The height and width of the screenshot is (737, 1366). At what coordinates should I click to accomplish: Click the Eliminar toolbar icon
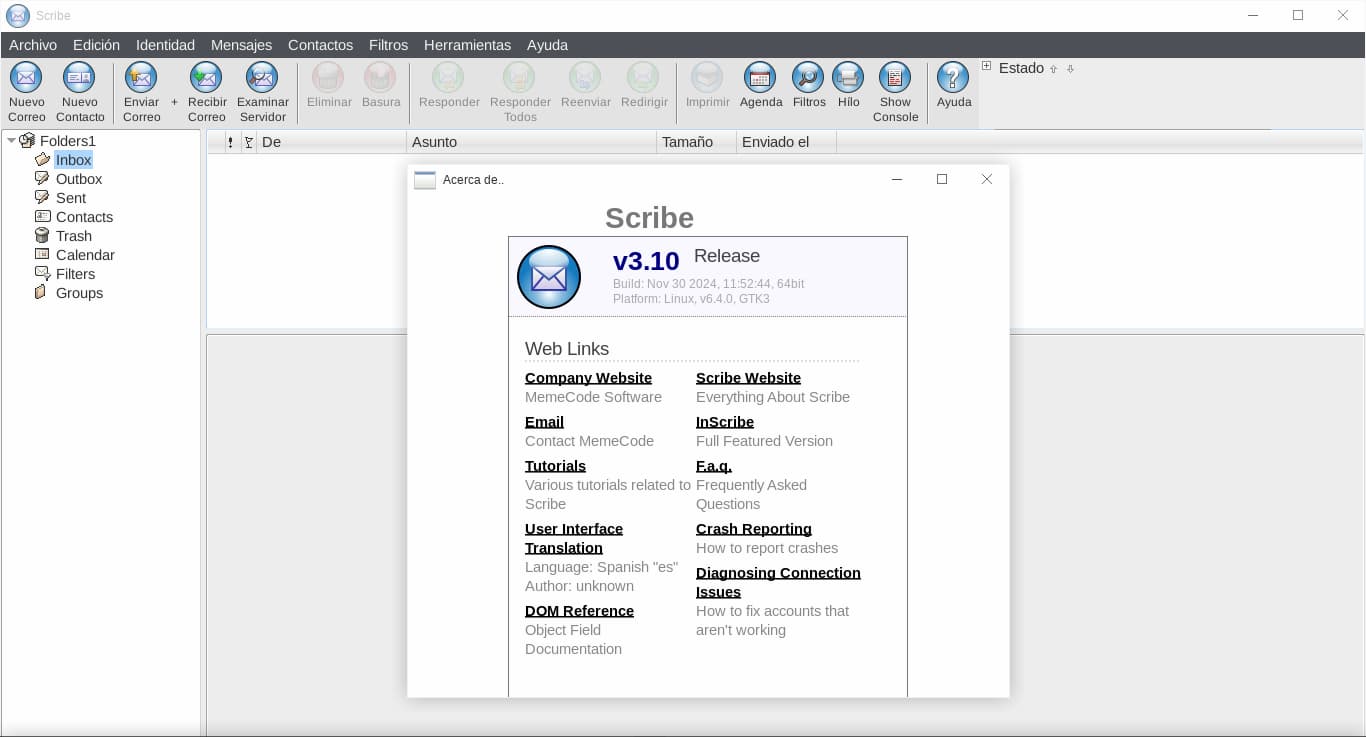pos(328,77)
